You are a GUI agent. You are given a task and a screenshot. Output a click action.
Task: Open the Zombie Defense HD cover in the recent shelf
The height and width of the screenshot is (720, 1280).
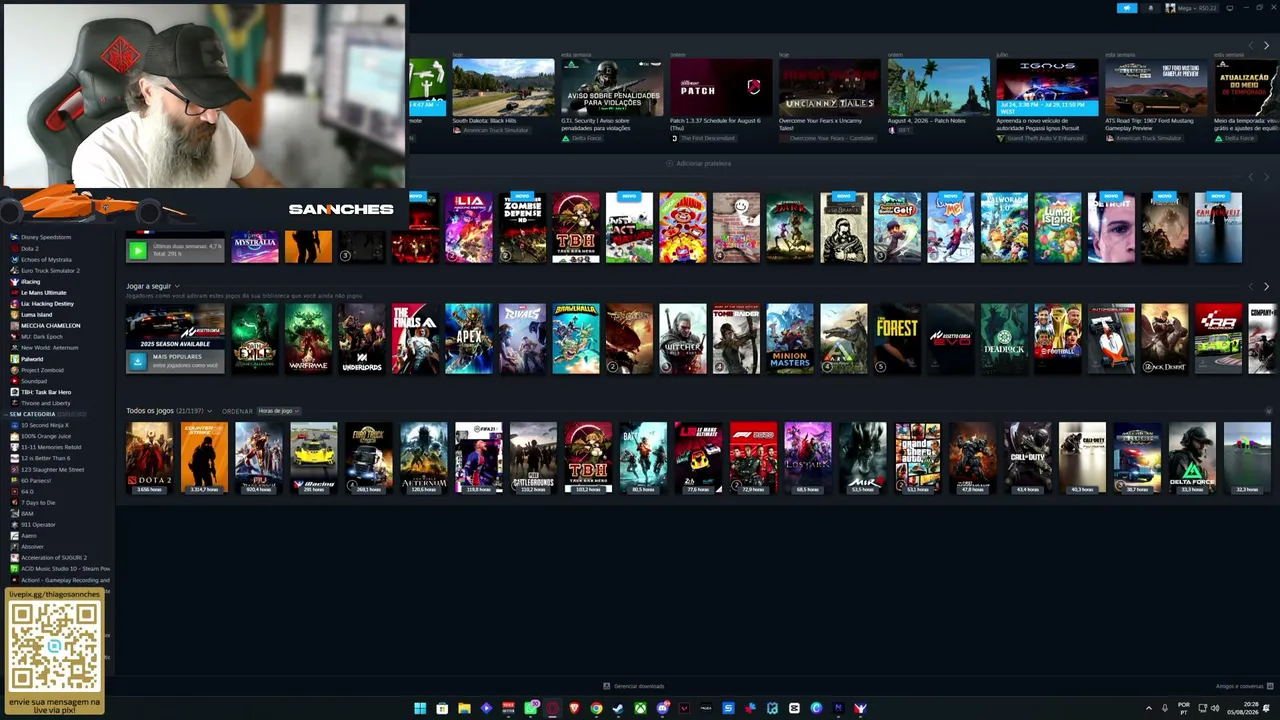[x=522, y=228]
